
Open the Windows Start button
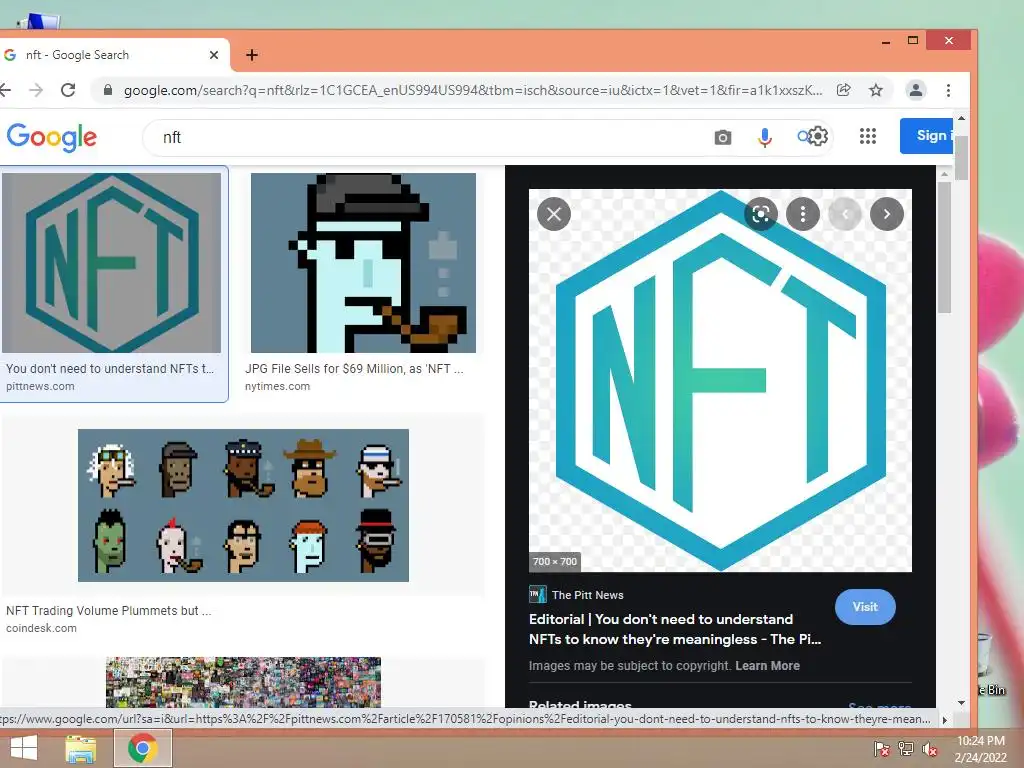[24, 748]
